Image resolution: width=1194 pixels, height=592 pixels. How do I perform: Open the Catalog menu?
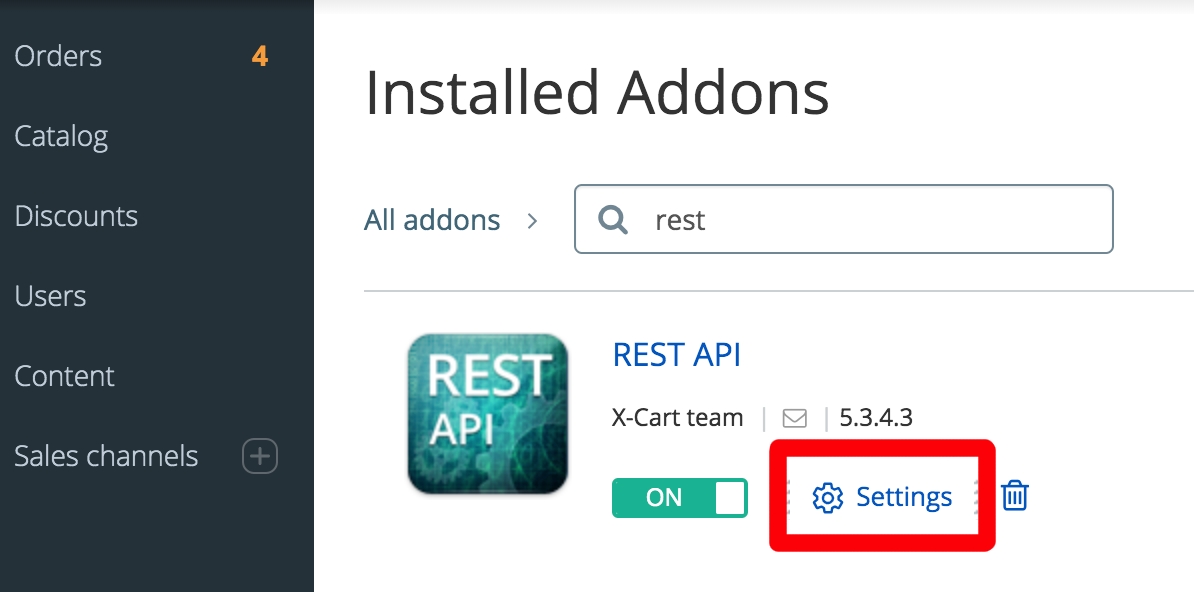pos(61,136)
